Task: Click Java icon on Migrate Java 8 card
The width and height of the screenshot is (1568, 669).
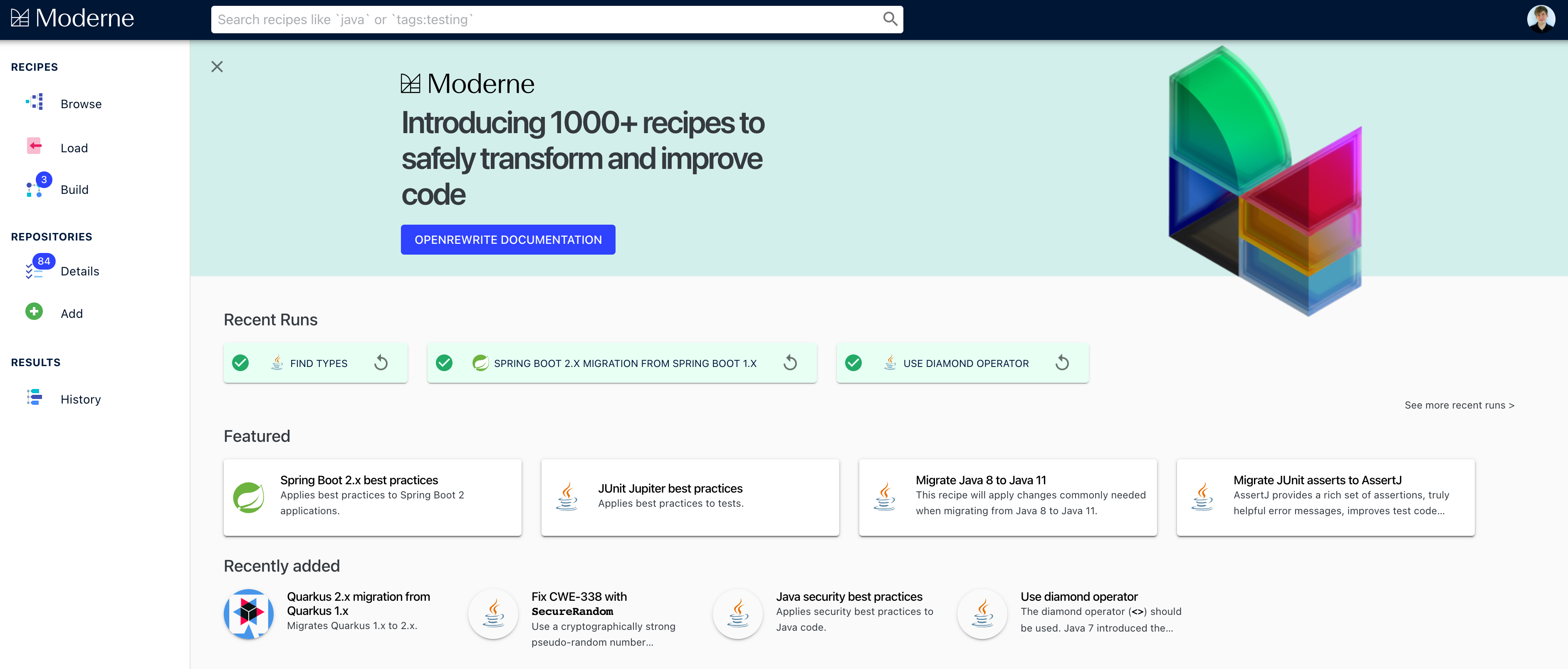Action: tap(884, 497)
